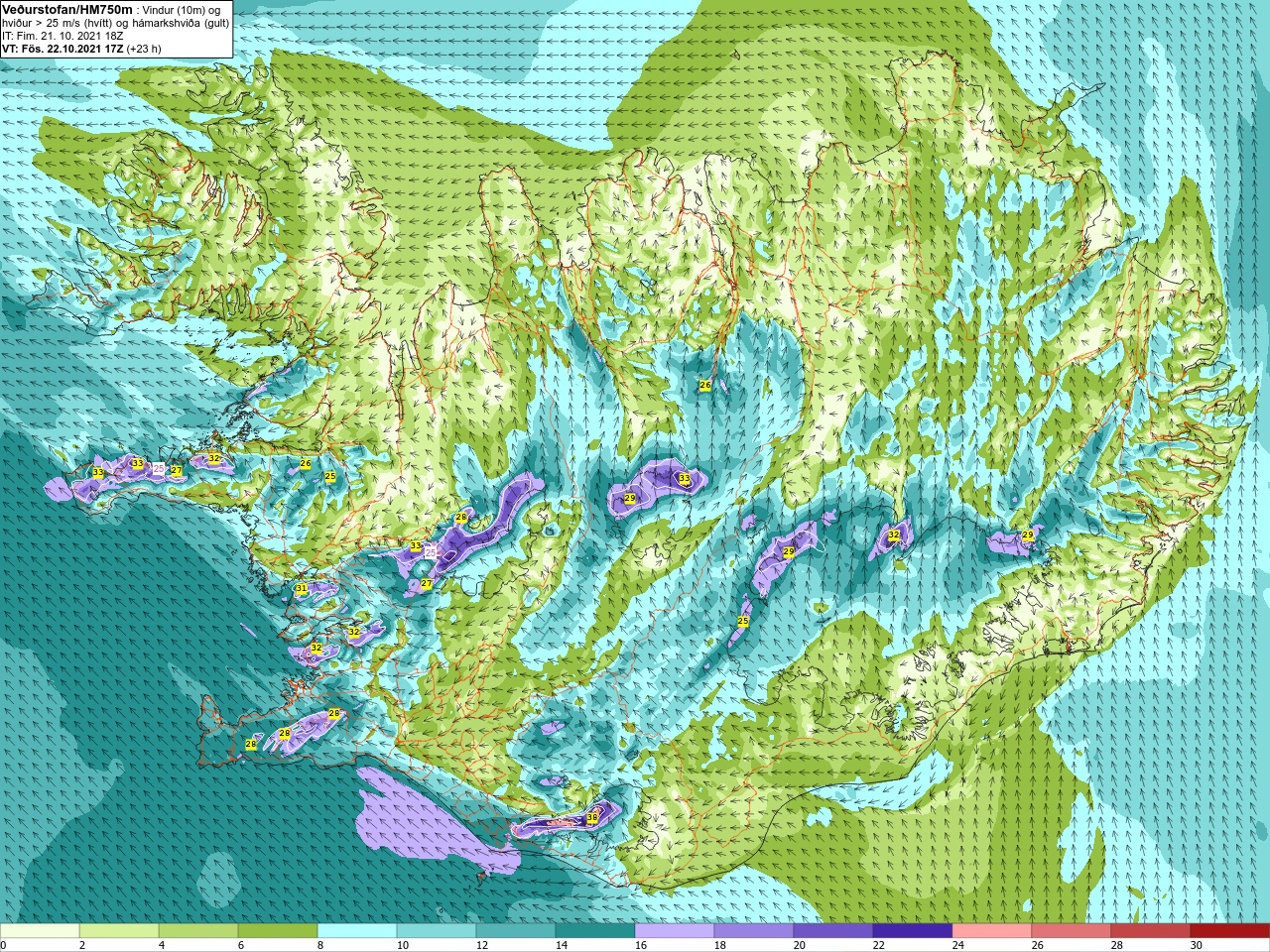
Task: Click the 'IT: Fim. 21. 10. 2021 18Z' line
Action: [x=63, y=35]
